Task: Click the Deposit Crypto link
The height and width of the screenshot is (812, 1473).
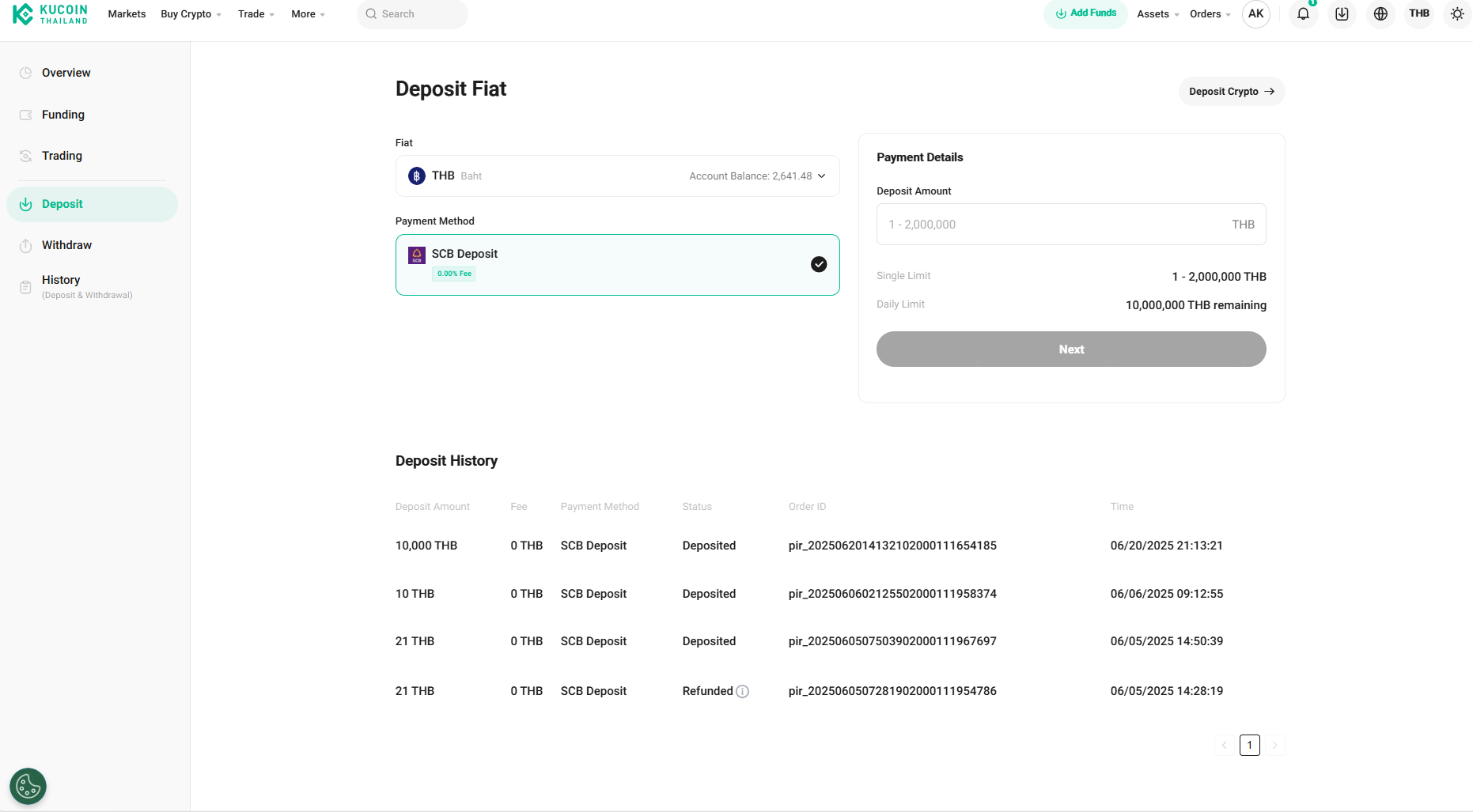Action: click(1231, 92)
